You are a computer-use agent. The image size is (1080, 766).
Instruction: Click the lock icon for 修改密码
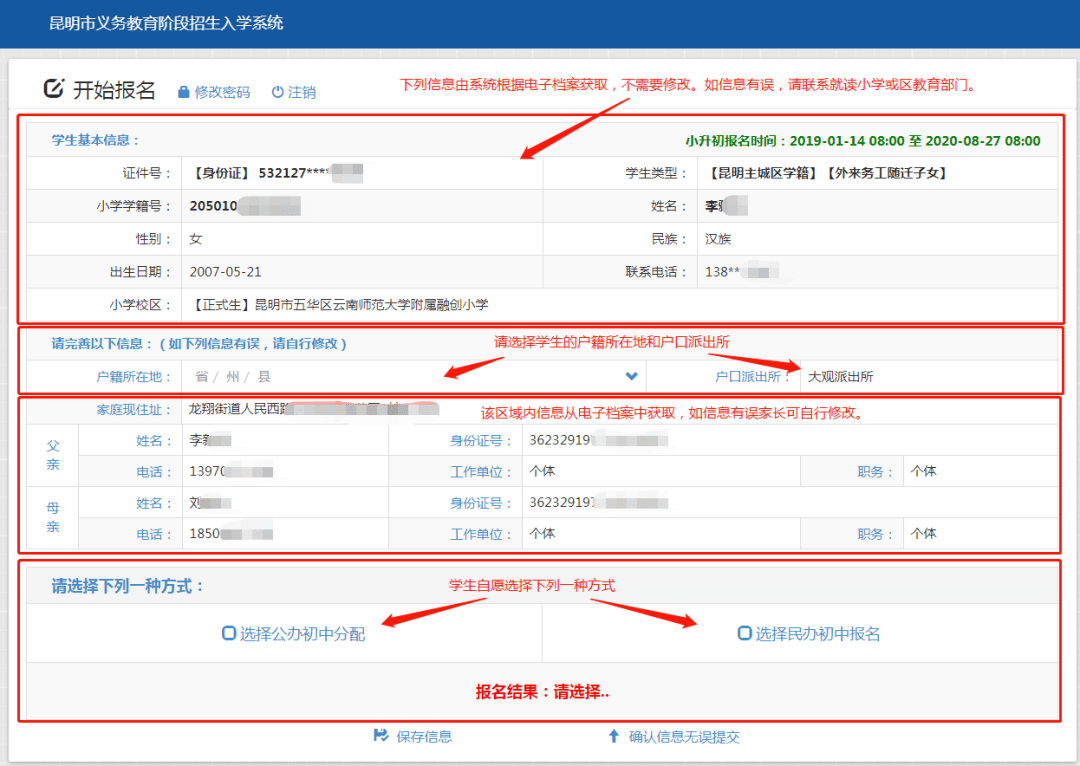tap(183, 92)
